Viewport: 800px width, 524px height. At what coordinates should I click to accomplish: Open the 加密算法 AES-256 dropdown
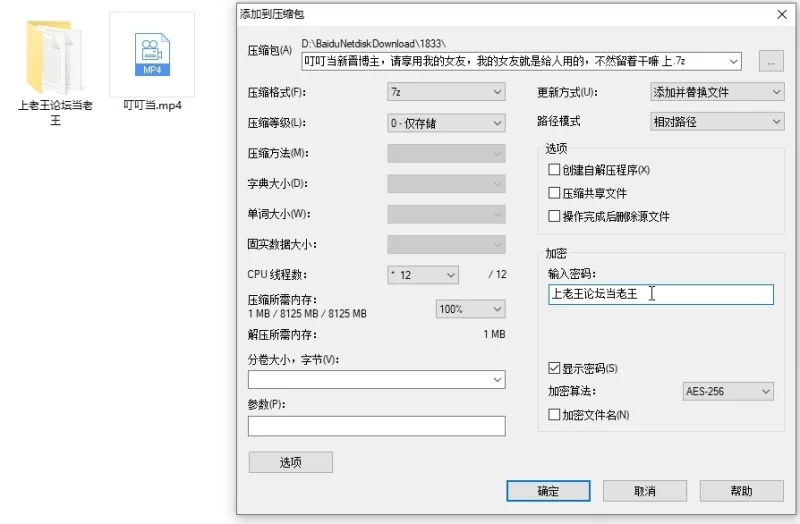[728, 391]
